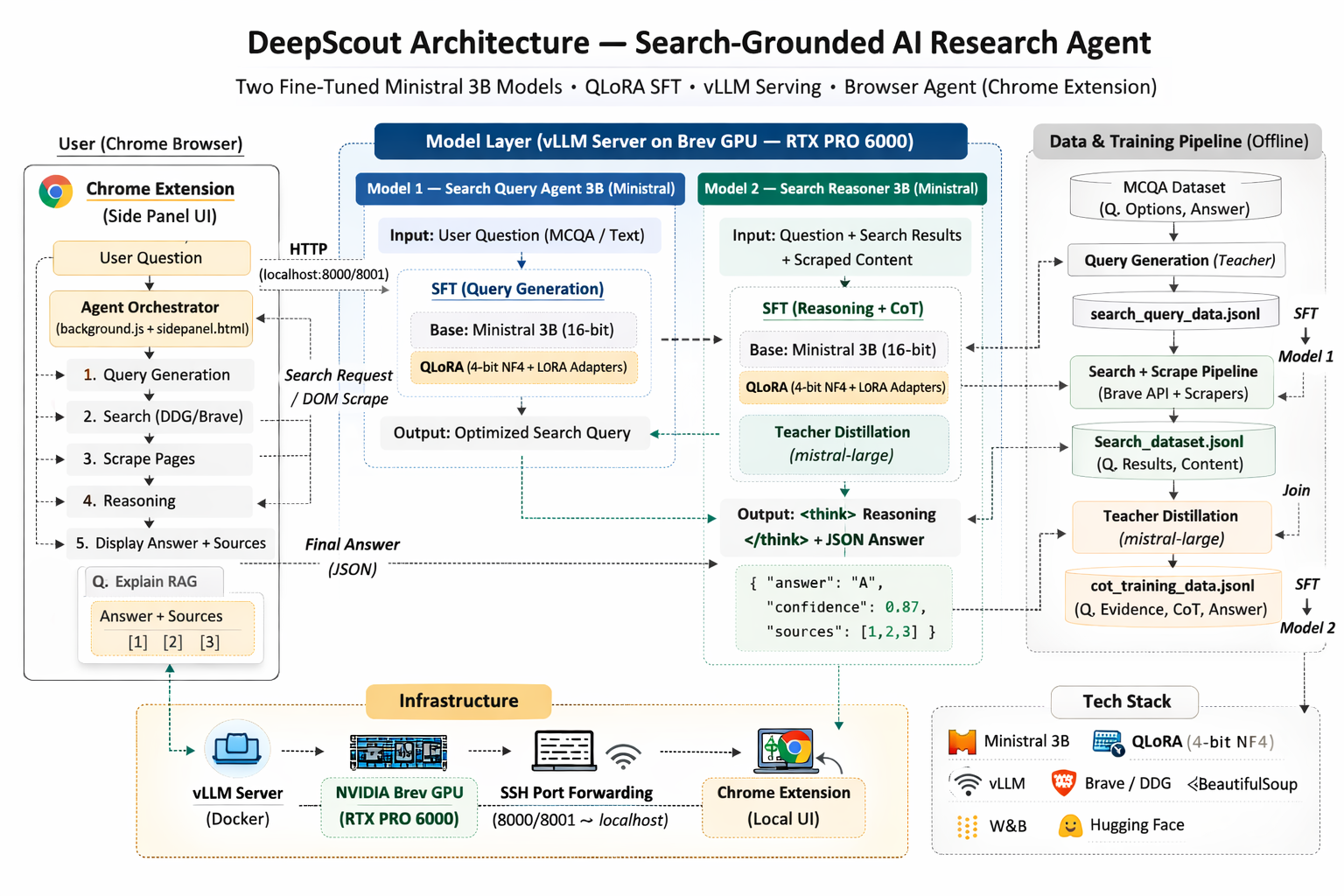Click the SFT (Query Generation) link
This screenshot has width=1344, height=896.
(x=517, y=289)
